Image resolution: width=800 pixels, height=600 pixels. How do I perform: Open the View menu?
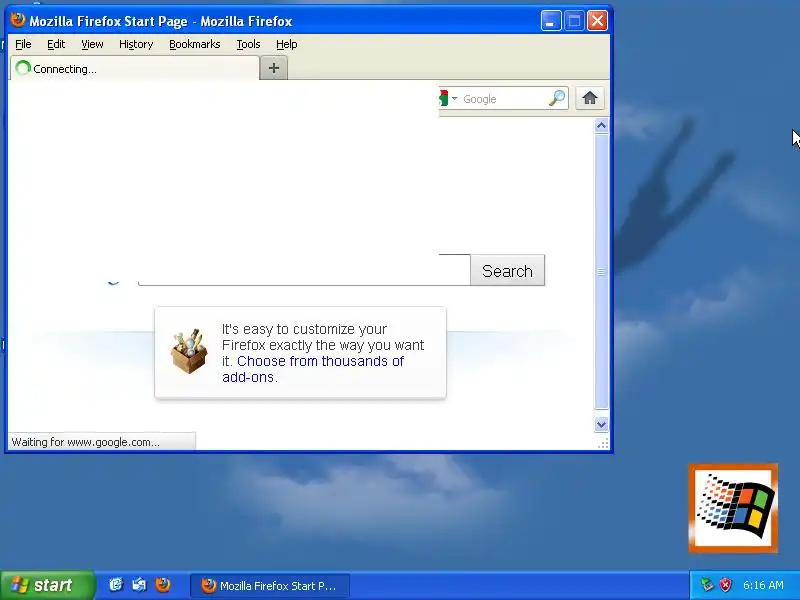(x=92, y=44)
